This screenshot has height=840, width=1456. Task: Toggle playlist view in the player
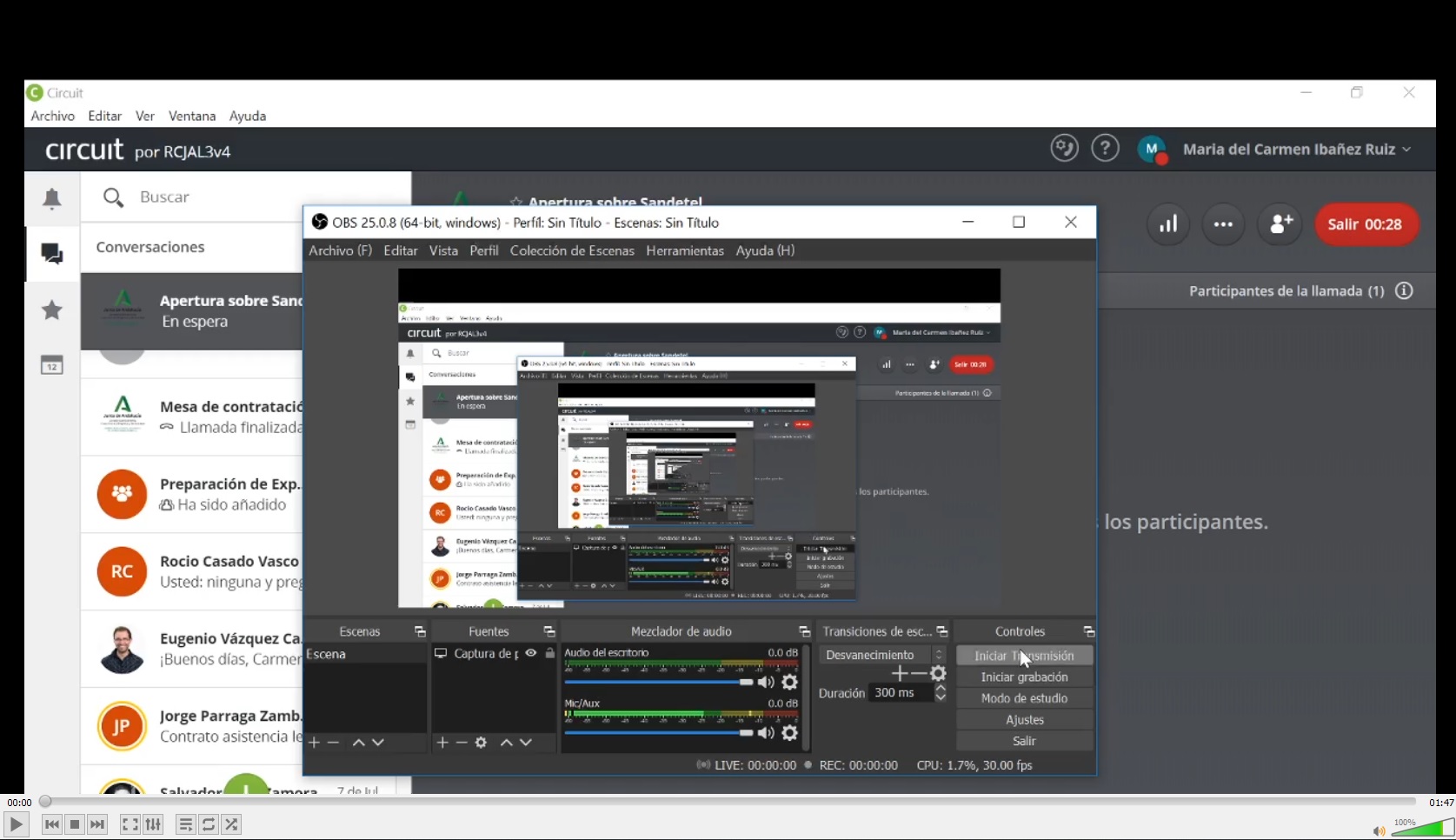(185, 824)
